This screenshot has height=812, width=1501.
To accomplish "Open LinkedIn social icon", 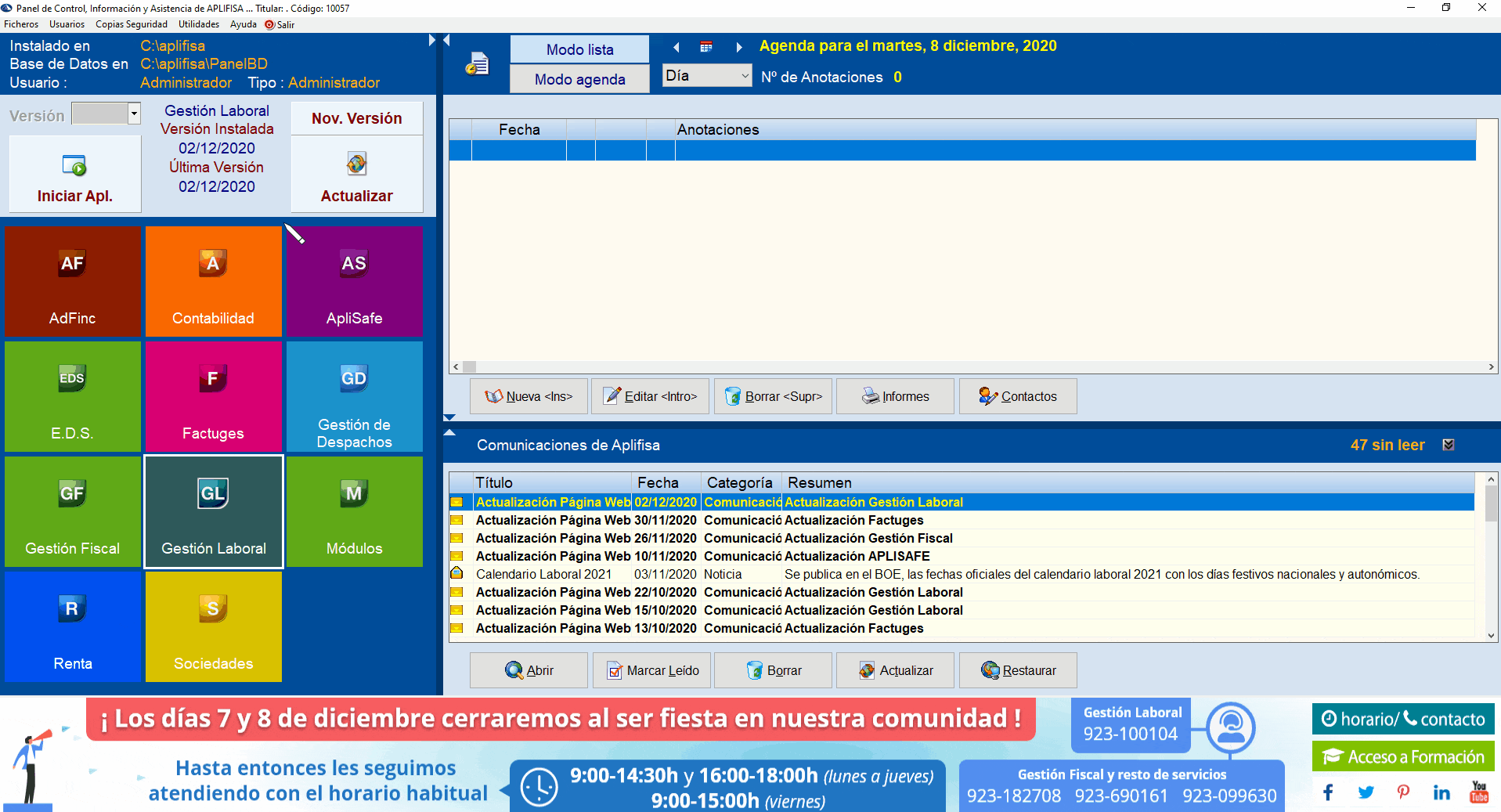I will click(x=1441, y=792).
